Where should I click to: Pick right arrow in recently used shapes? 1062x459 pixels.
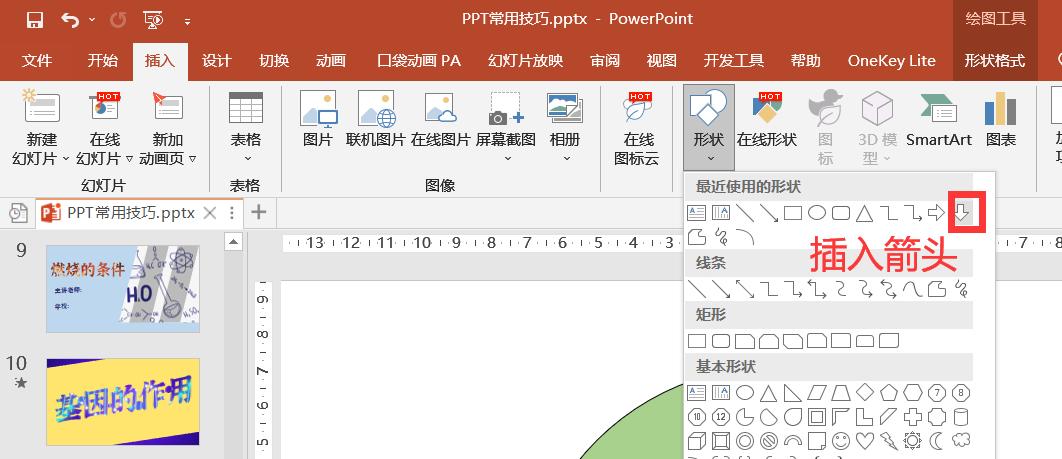937,214
